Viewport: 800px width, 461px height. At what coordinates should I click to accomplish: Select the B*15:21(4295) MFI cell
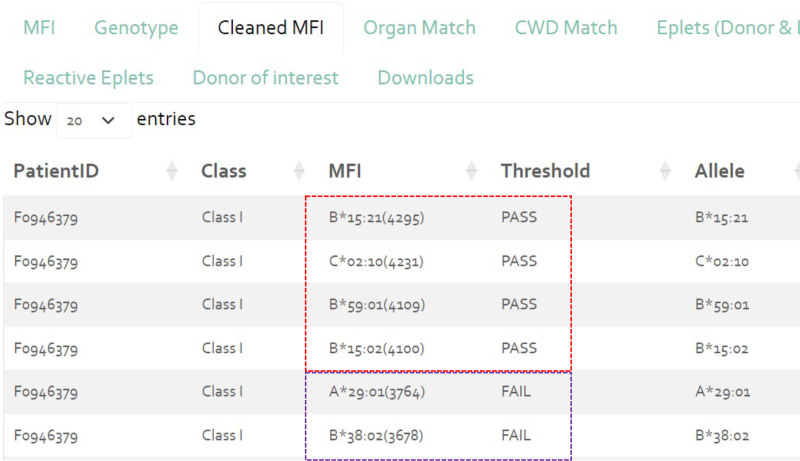click(376, 218)
